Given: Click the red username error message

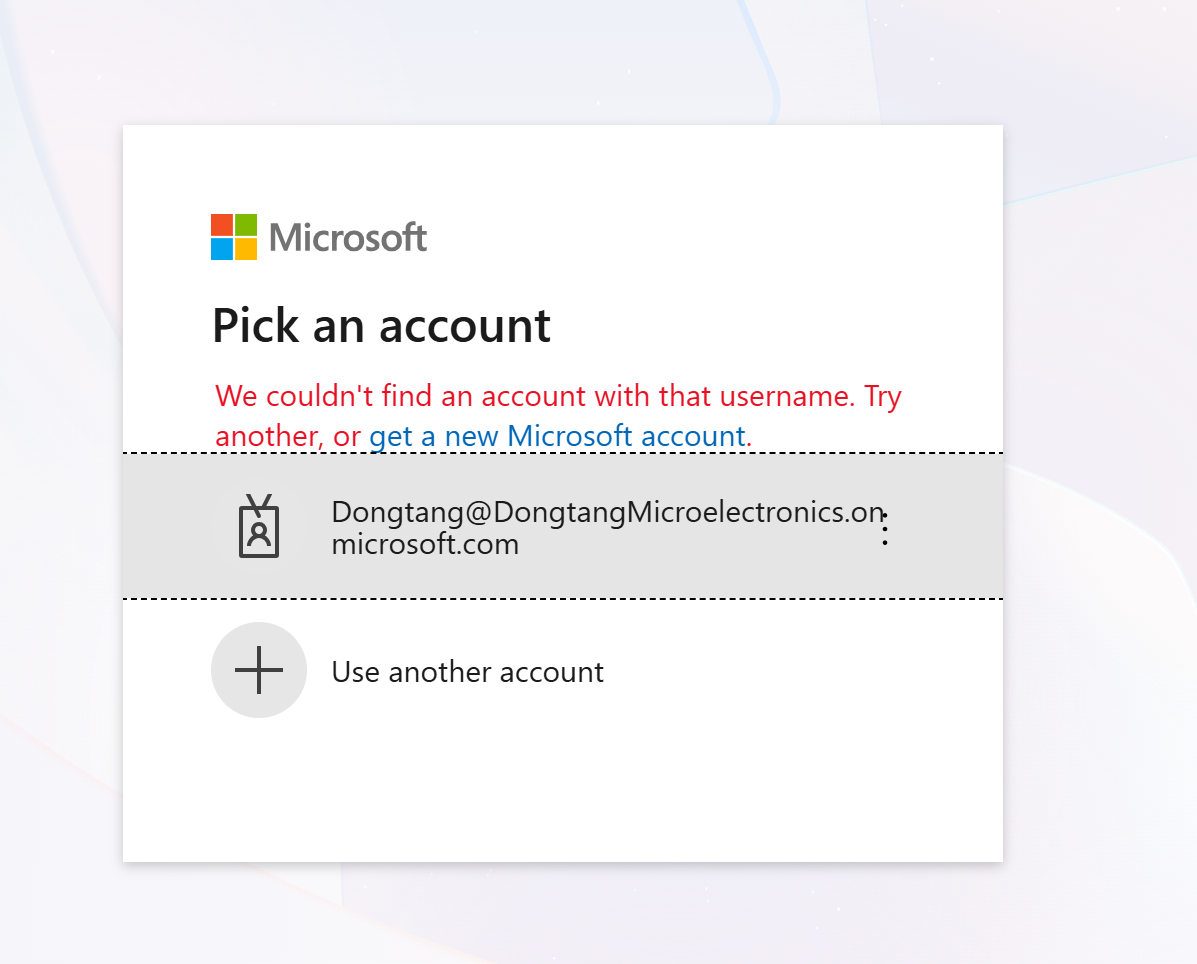Looking at the screenshot, I should [558, 415].
